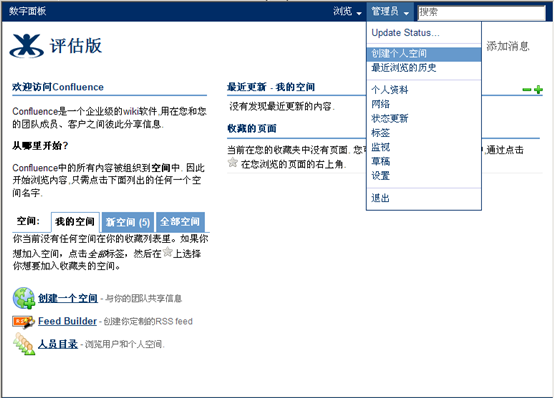Select 状态更新 menu entry
This screenshot has width=554, height=398.
tap(424, 118)
